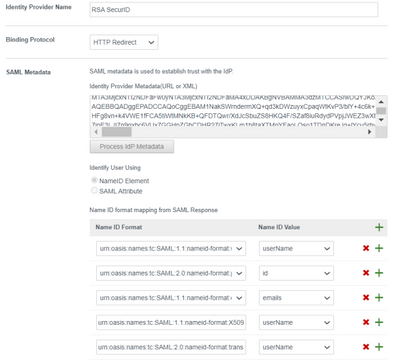The height and width of the screenshot is (360, 400).
Task: Click the Identity Provider Name field
Action: tap(234, 10)
